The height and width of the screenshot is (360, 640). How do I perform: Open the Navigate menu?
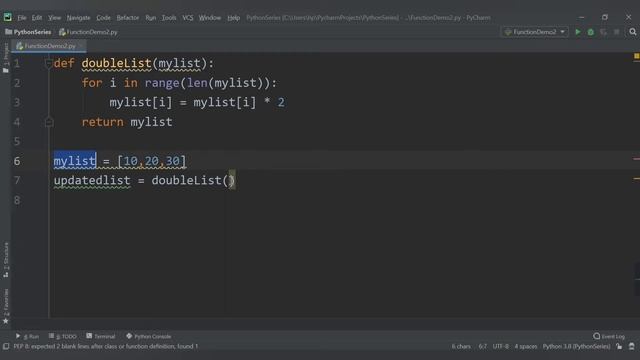coord(78,18)
